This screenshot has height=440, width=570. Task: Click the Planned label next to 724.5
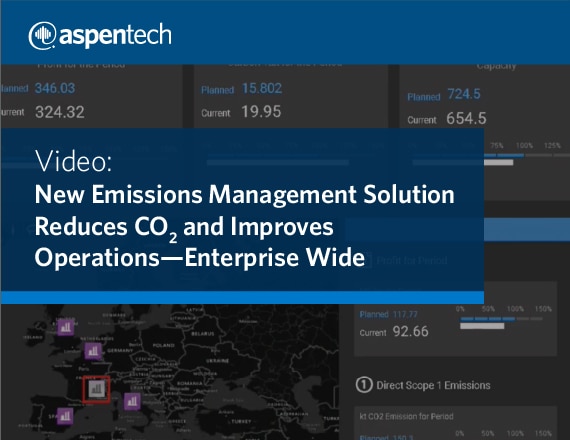424,97
